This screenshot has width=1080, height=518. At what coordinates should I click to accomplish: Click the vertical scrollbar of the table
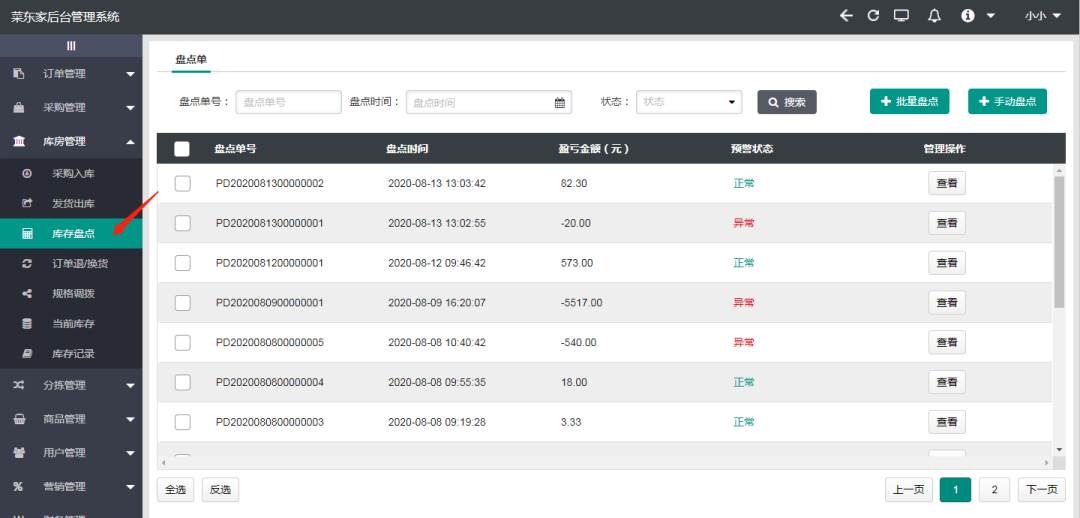(1059, 240)
